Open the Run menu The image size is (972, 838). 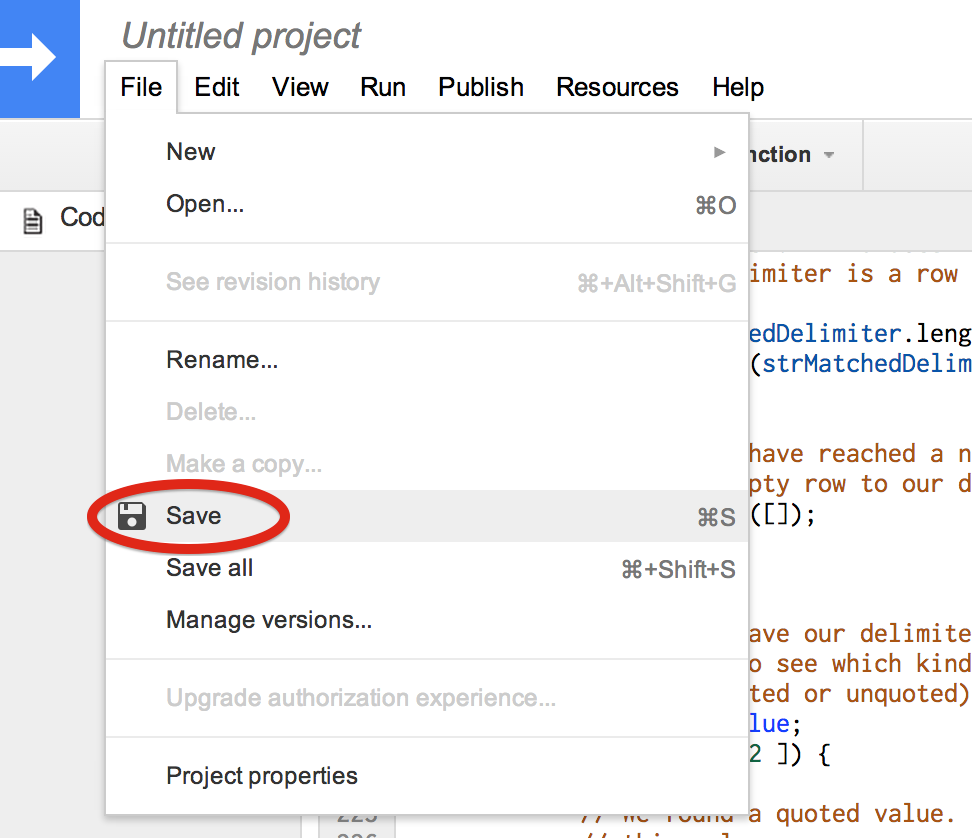coord(383,87)
